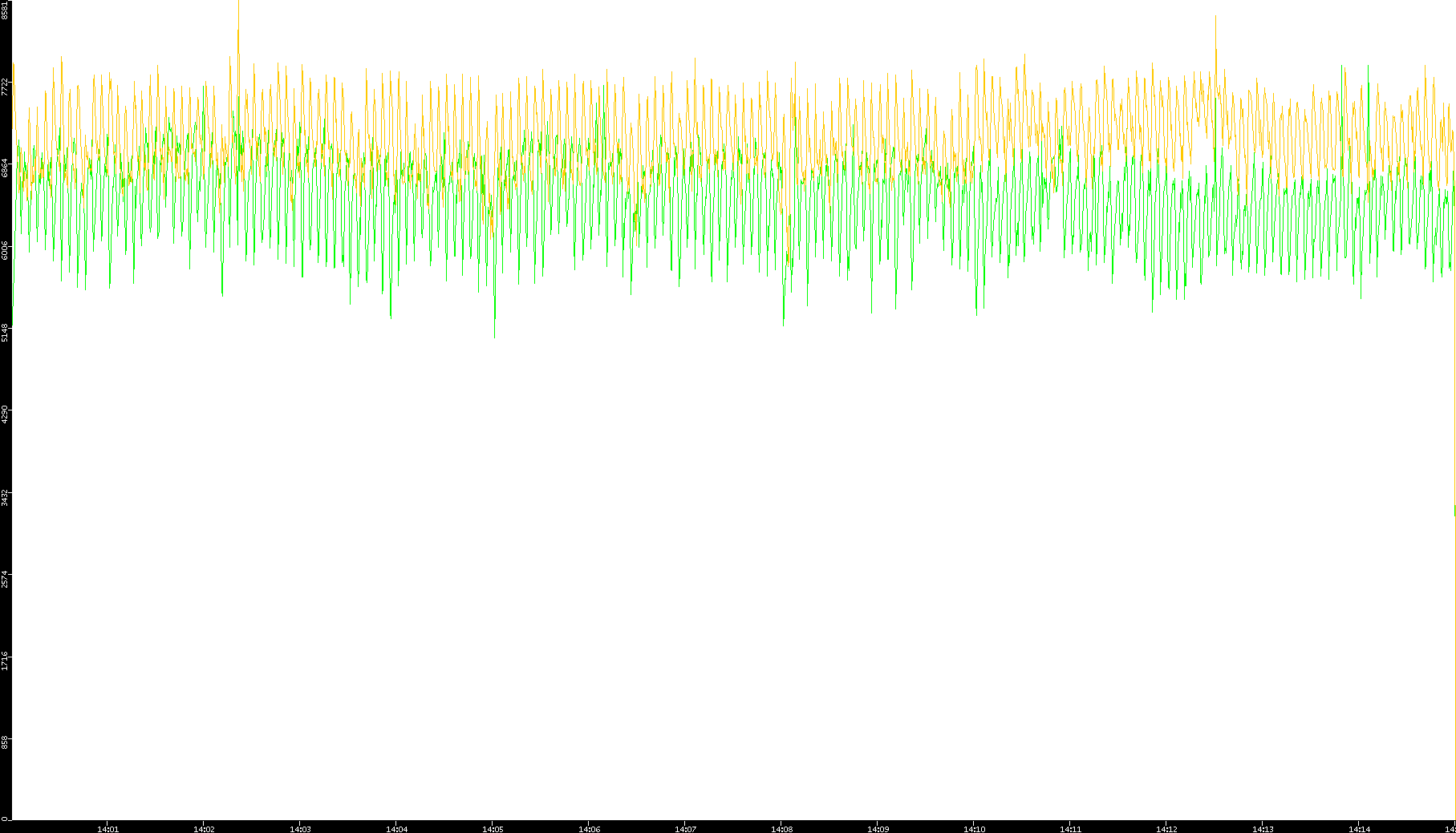
Task: Select the 14:06 label on time axis
Action: tap(589, 829)
